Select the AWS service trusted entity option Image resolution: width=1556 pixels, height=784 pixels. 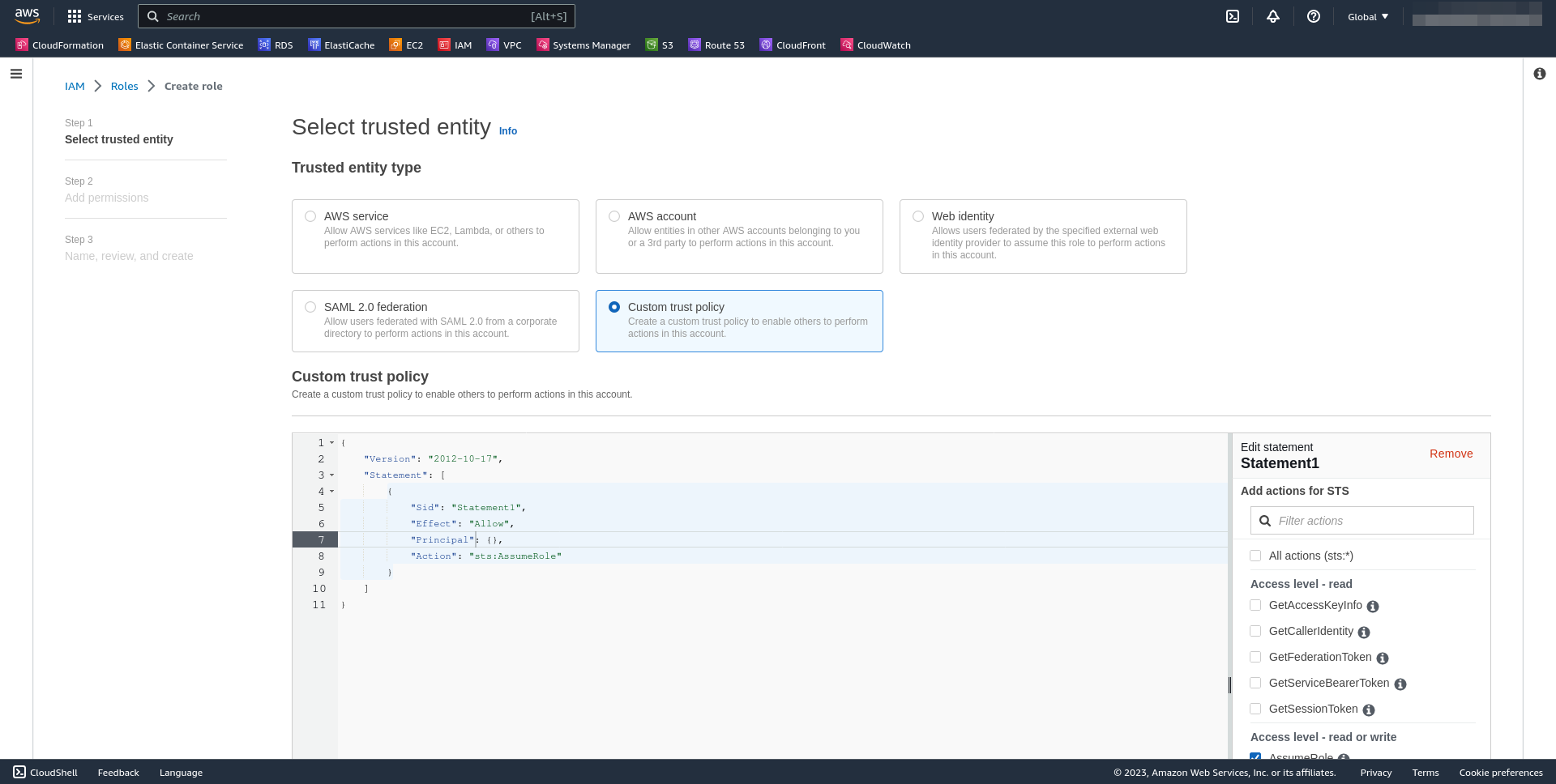pyautogui.click(x=310, y=216)
